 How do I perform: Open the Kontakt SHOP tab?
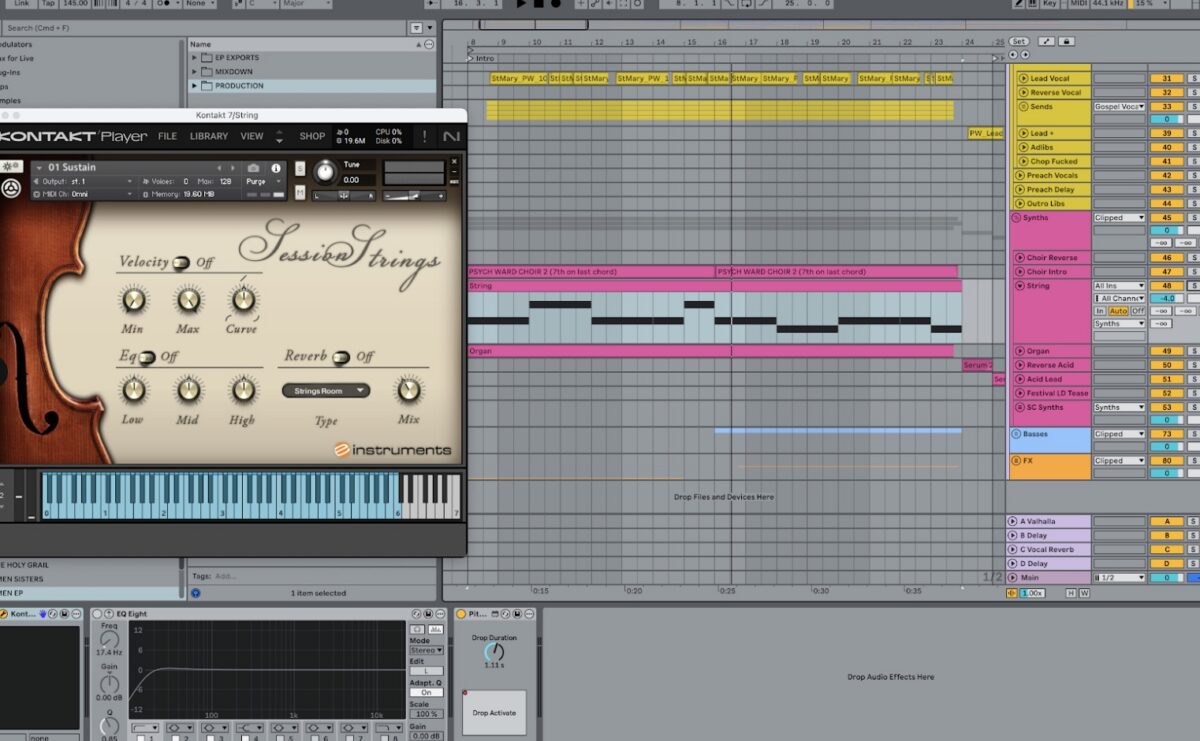(x=312, y=136)
